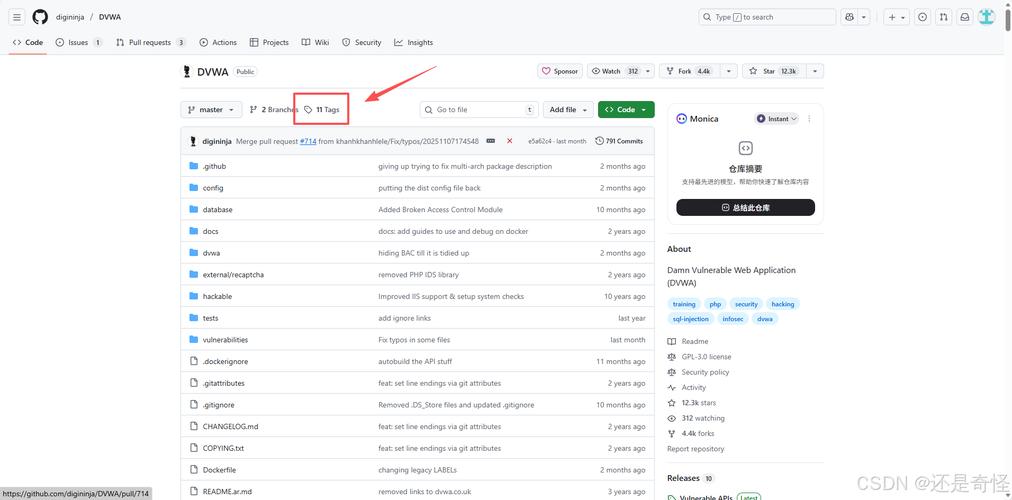Open the COPYING.txt file
This screenshot has width=1012, height=500.
tap(223, 448)
